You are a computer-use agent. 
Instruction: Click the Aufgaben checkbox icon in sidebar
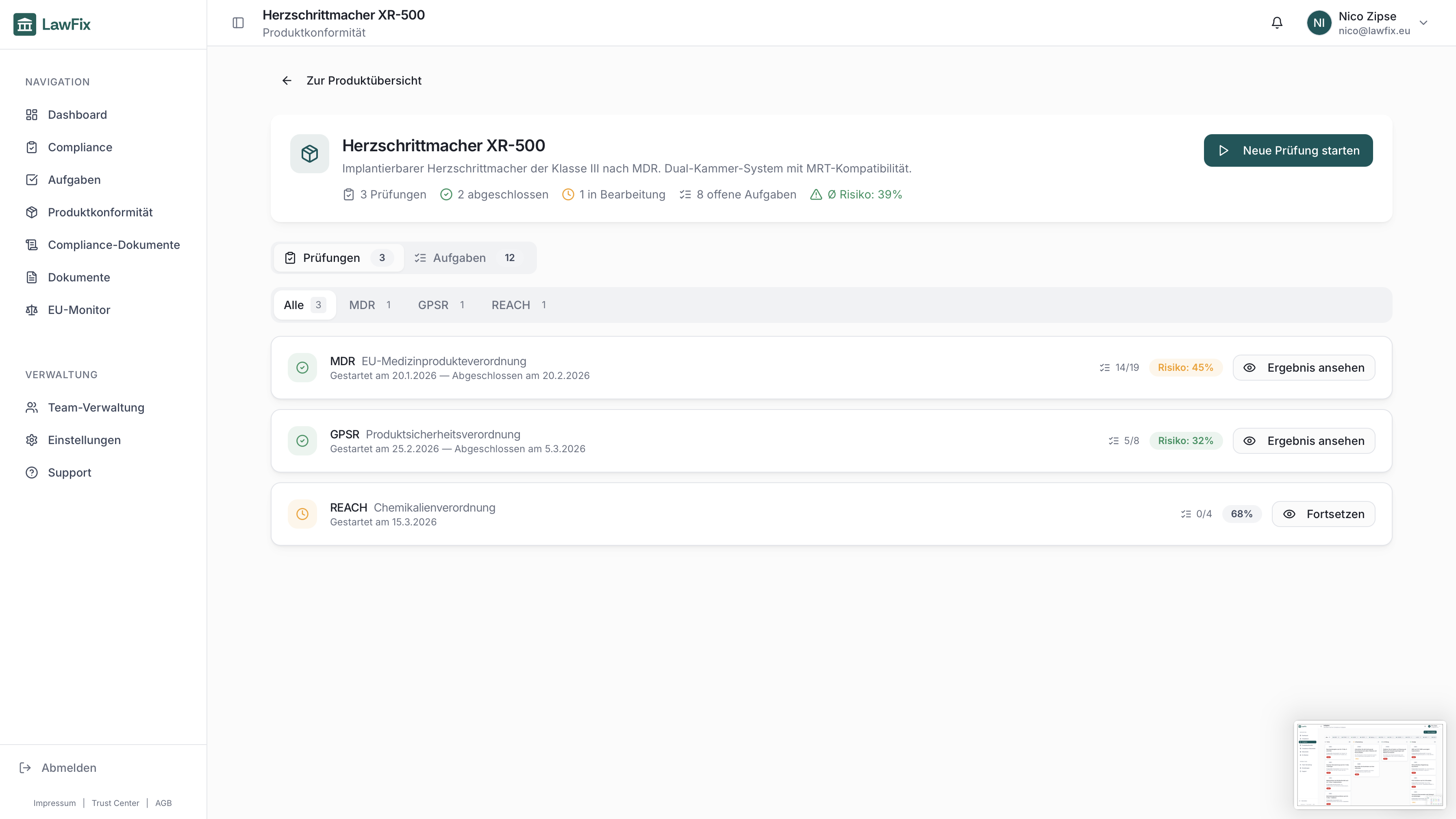[x=32, y=180]
